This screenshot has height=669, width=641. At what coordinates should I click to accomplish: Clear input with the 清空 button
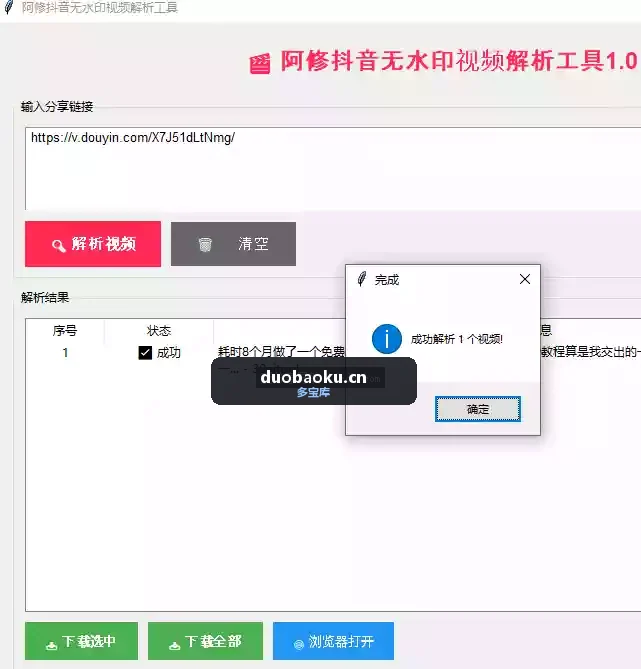[x=233, y=244]
